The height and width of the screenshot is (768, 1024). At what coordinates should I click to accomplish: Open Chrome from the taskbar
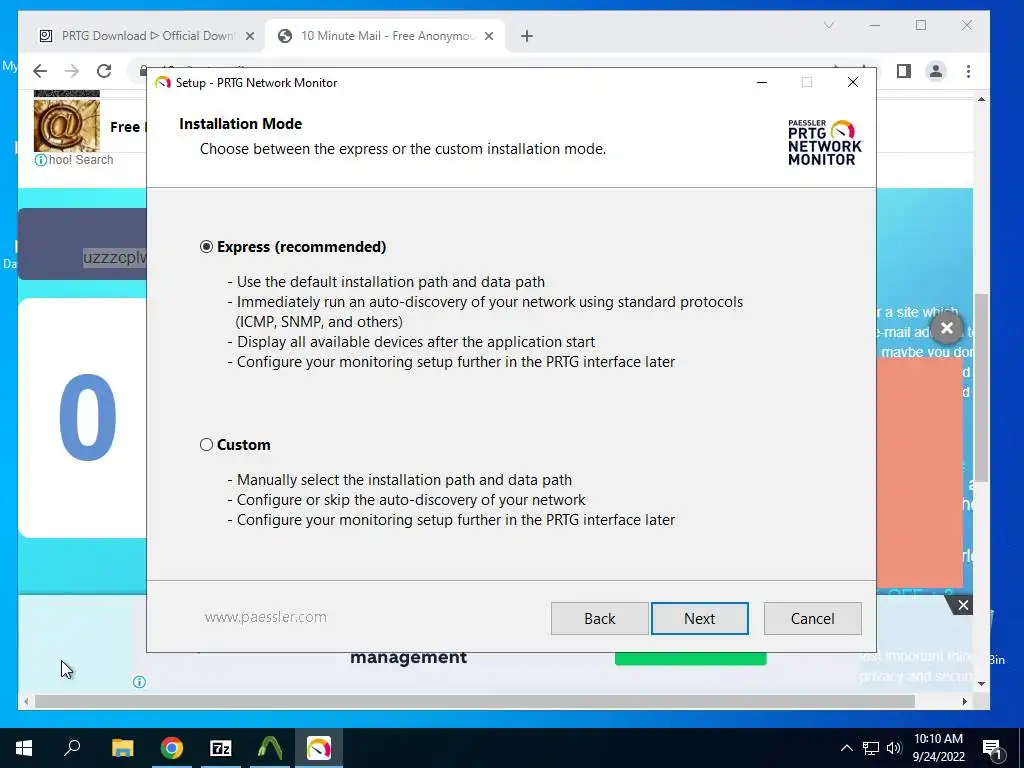click(x=172, y=748)
